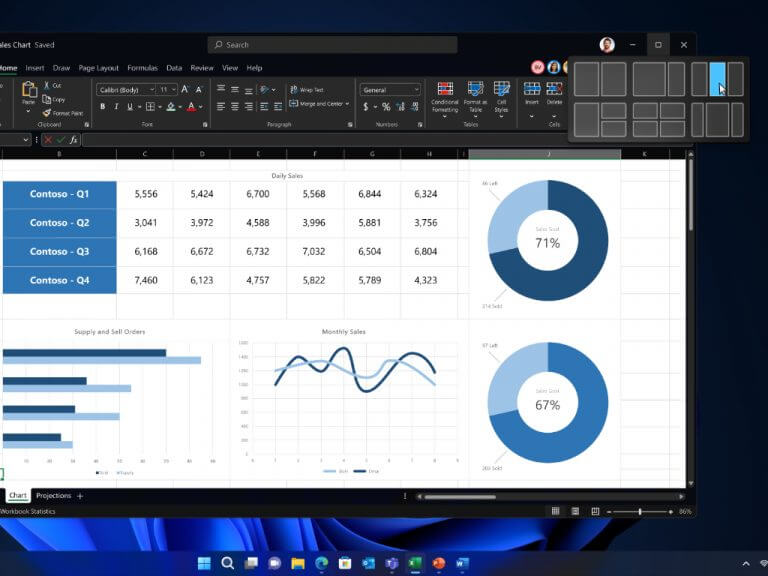Toggle italic formatting
Screen dimensions: 768x576
click(x=116, y=106)
